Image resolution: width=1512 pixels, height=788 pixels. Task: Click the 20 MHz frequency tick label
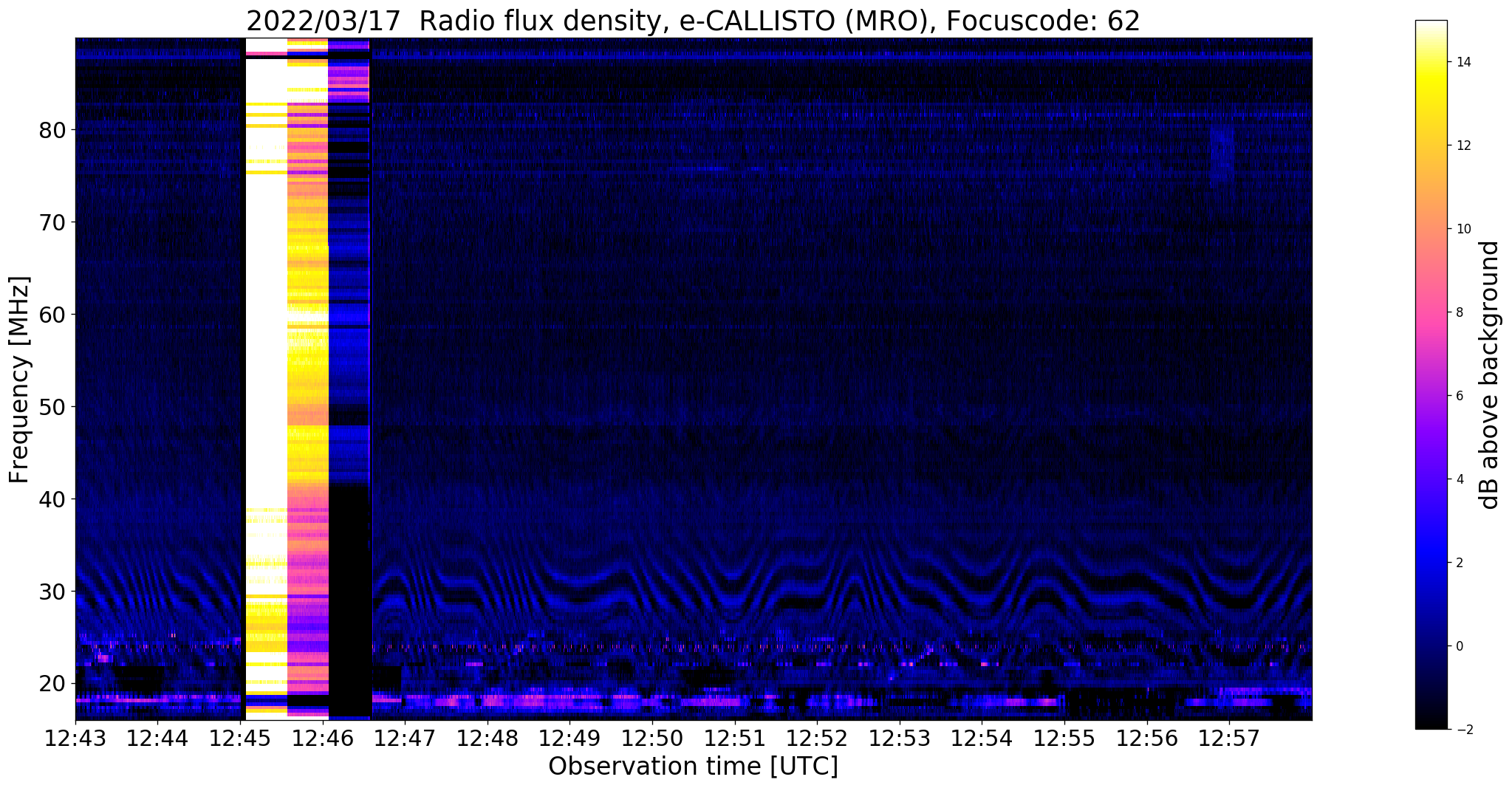pos(52,684)
